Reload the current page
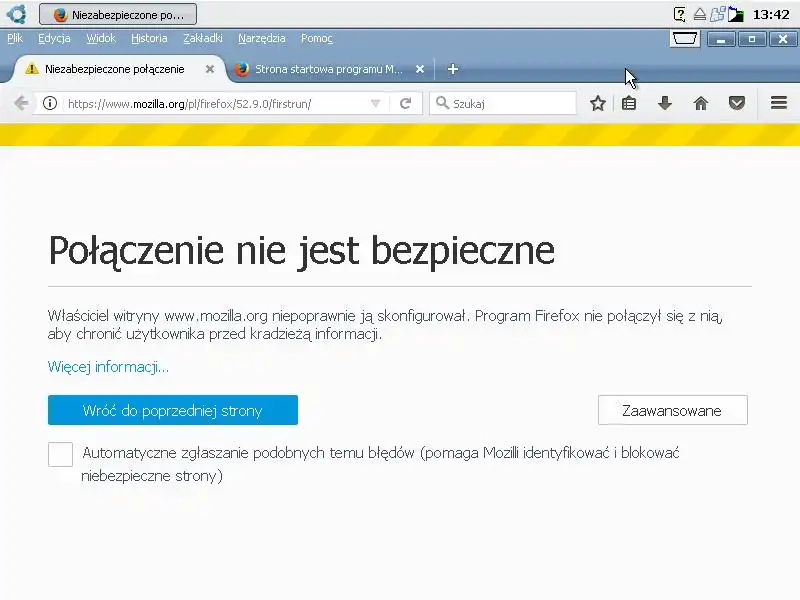The width and height of the screenshot is (800, 600). point(406,104)
